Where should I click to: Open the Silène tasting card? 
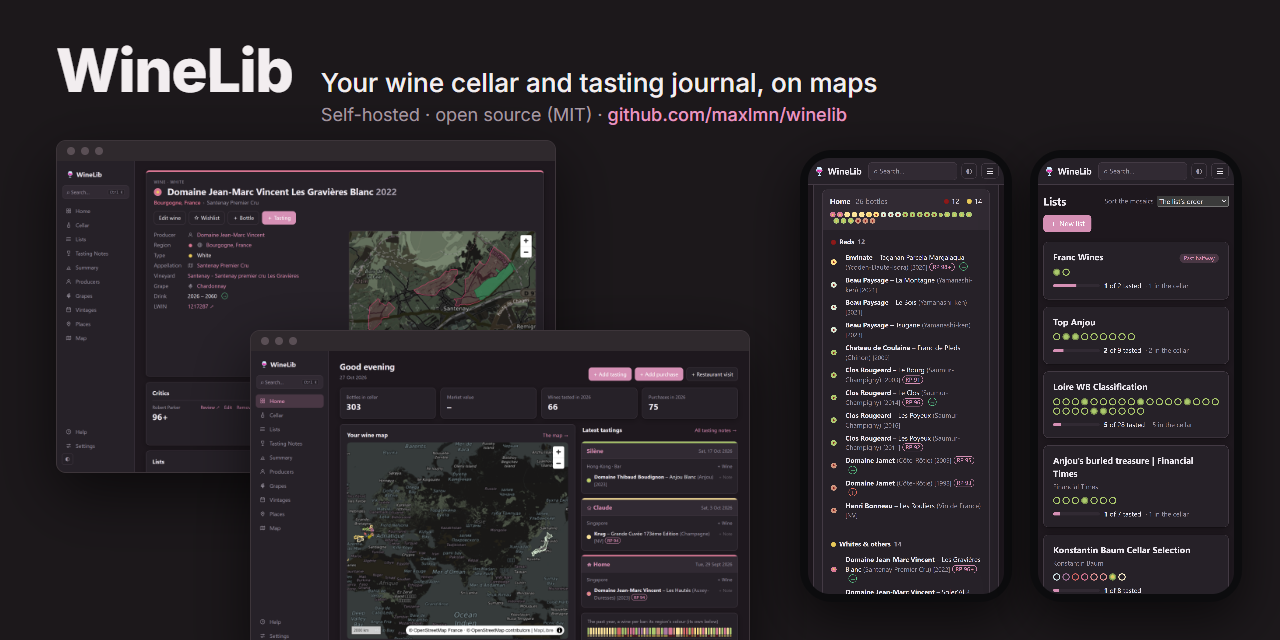(659, 467)
